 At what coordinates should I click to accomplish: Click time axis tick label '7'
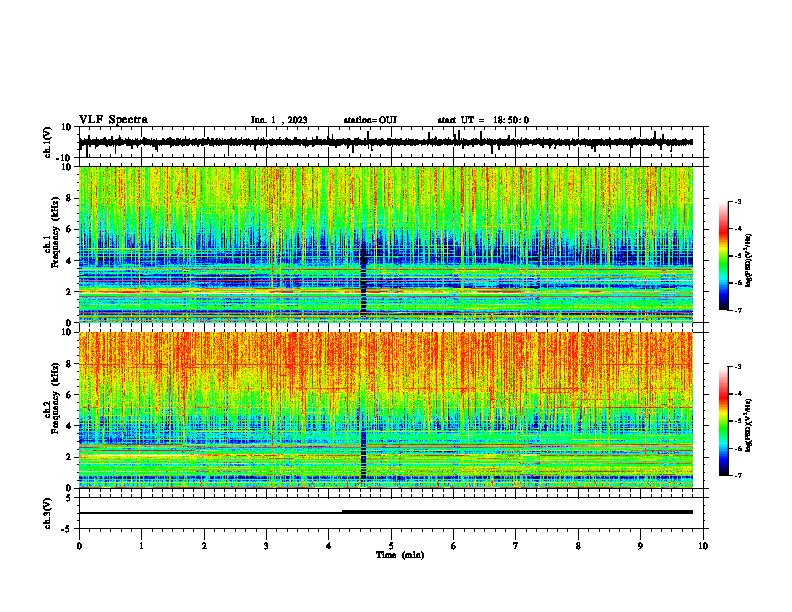click(516, 546)
